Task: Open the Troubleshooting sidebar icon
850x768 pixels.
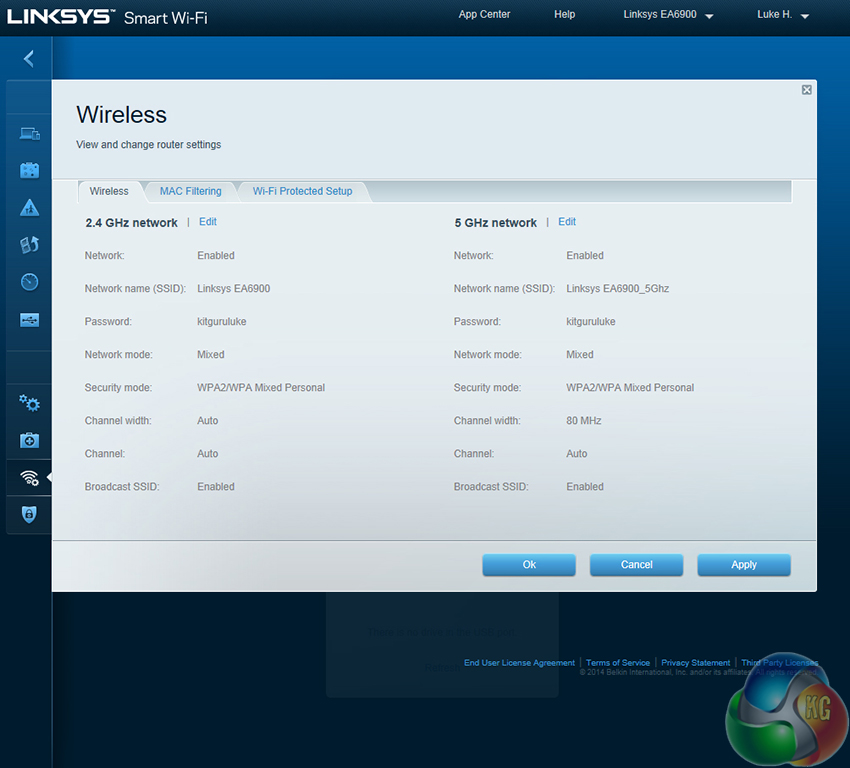Action: [29, 440]
